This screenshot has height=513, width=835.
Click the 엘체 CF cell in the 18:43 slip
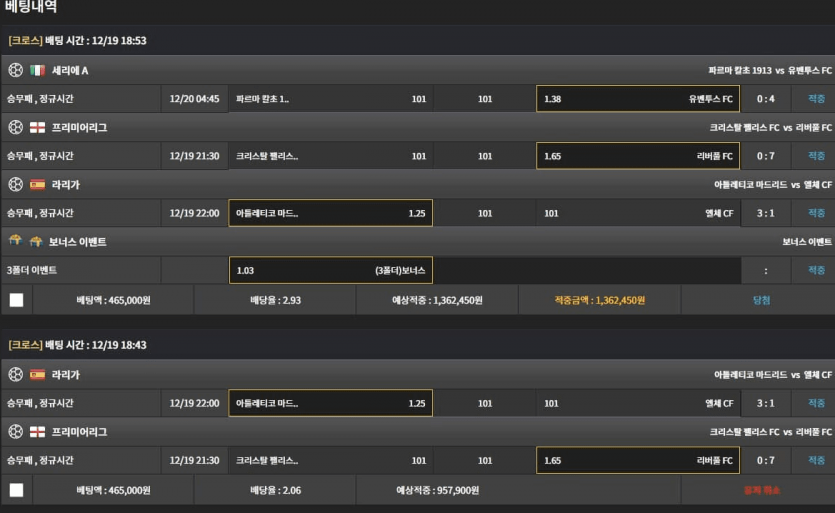click(x=638, y=403)
